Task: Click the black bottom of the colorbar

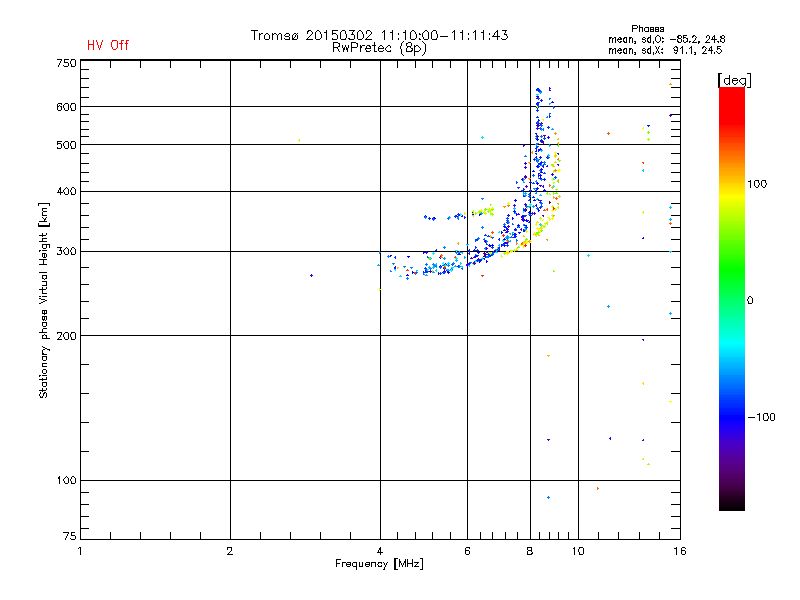Action: point(732,503)
